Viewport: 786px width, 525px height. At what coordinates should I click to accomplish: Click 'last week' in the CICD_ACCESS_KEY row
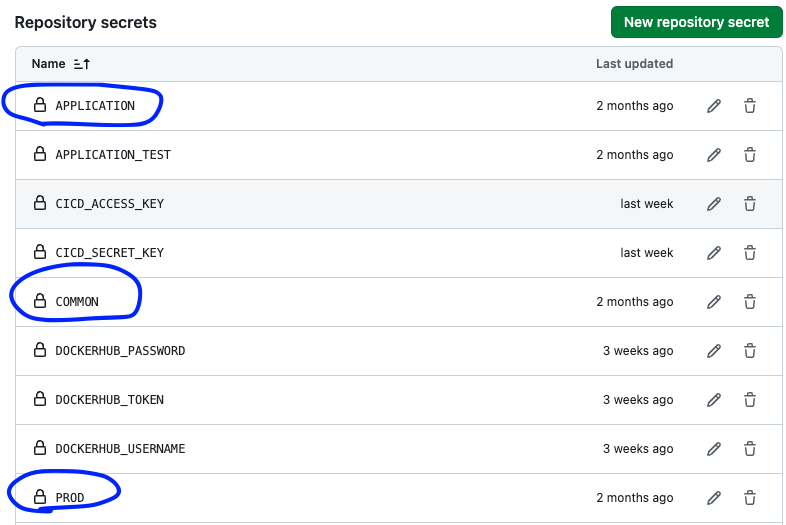[647, 204]
